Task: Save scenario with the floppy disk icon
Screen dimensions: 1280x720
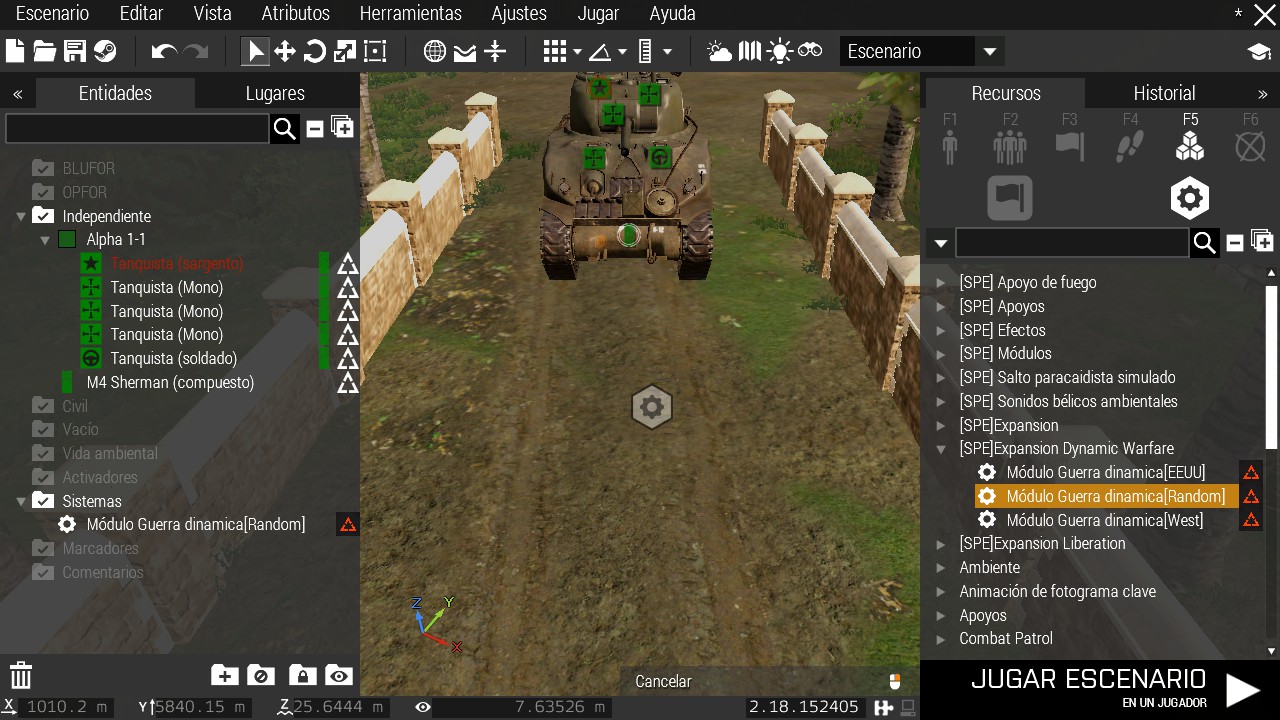Action: (x=75, y=51)
